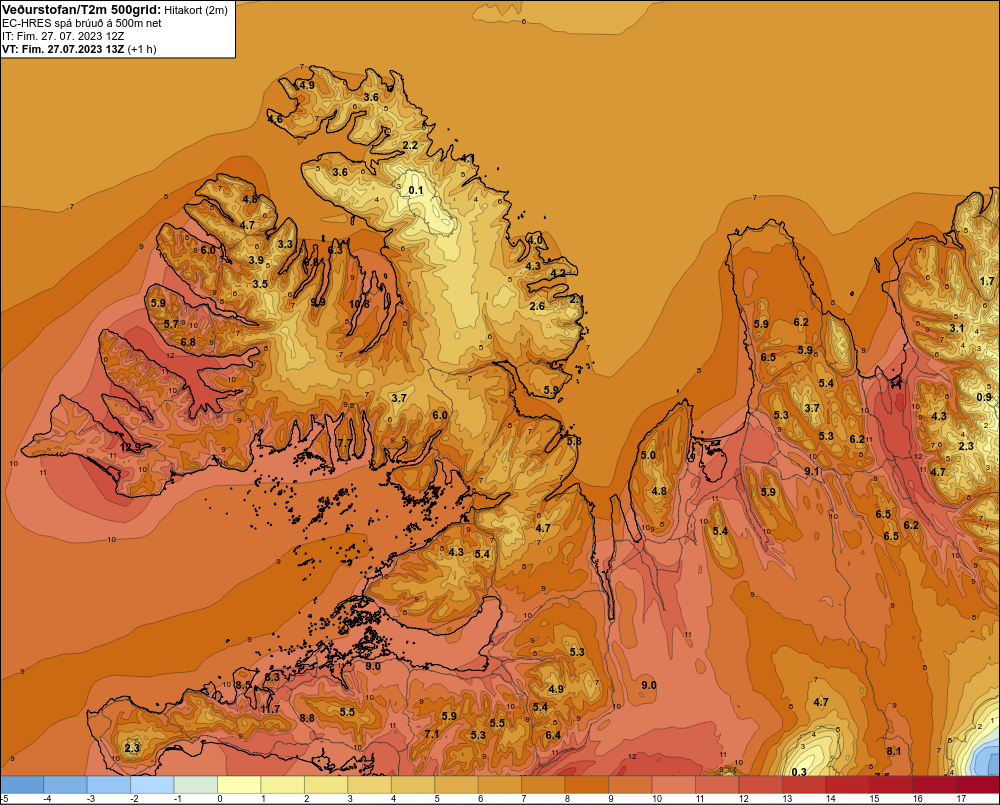Click the 3.1 temperature value on the map
This screenshot has width=1000, height=805.
coord(957,329)
